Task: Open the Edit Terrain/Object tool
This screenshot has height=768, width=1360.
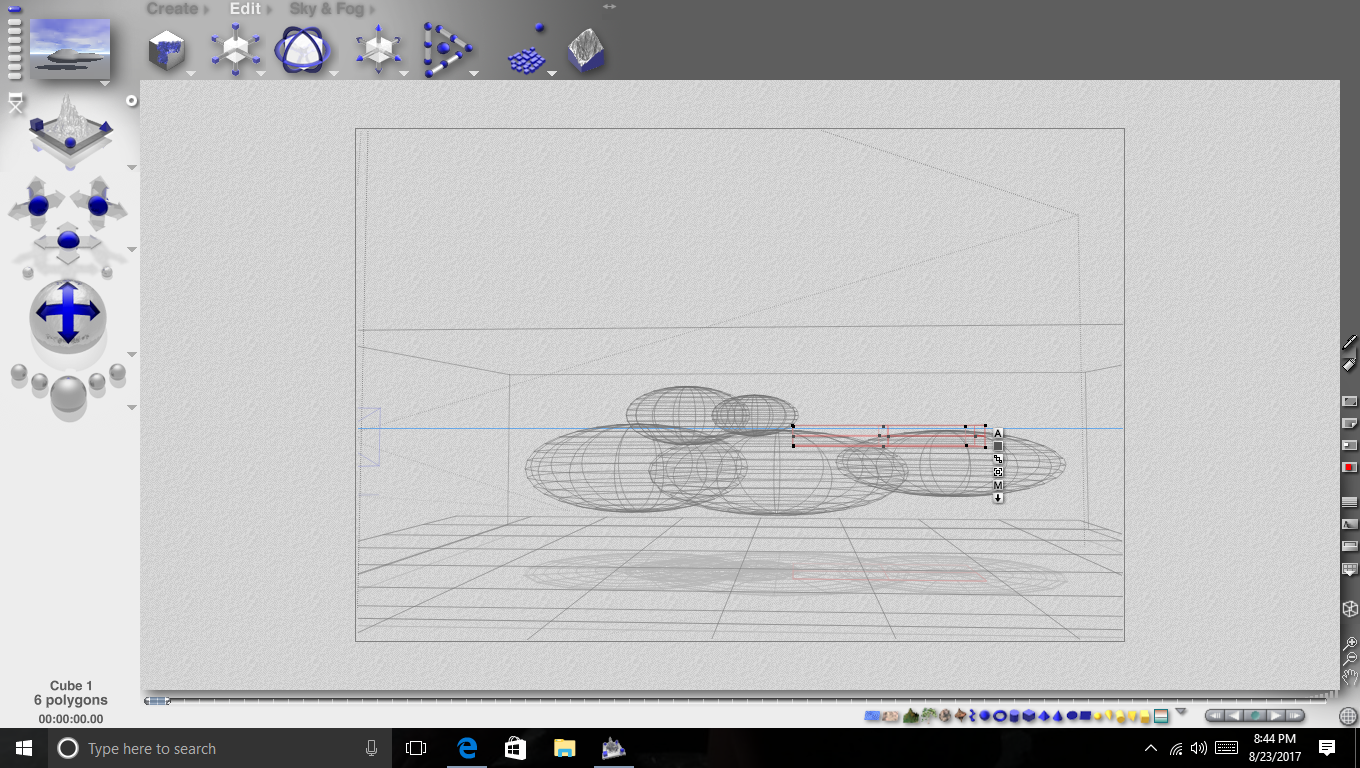Action: (x=586, y=50)
